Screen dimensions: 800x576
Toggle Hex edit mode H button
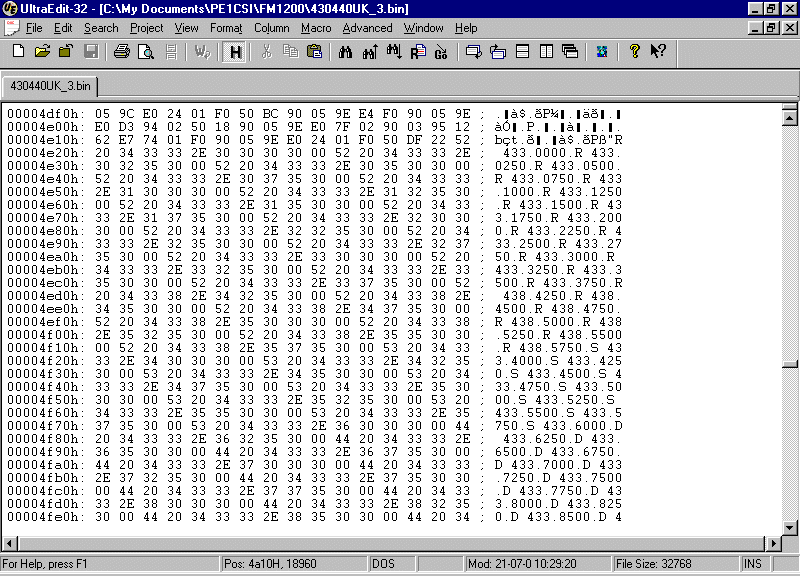click(x=235, y=52)
